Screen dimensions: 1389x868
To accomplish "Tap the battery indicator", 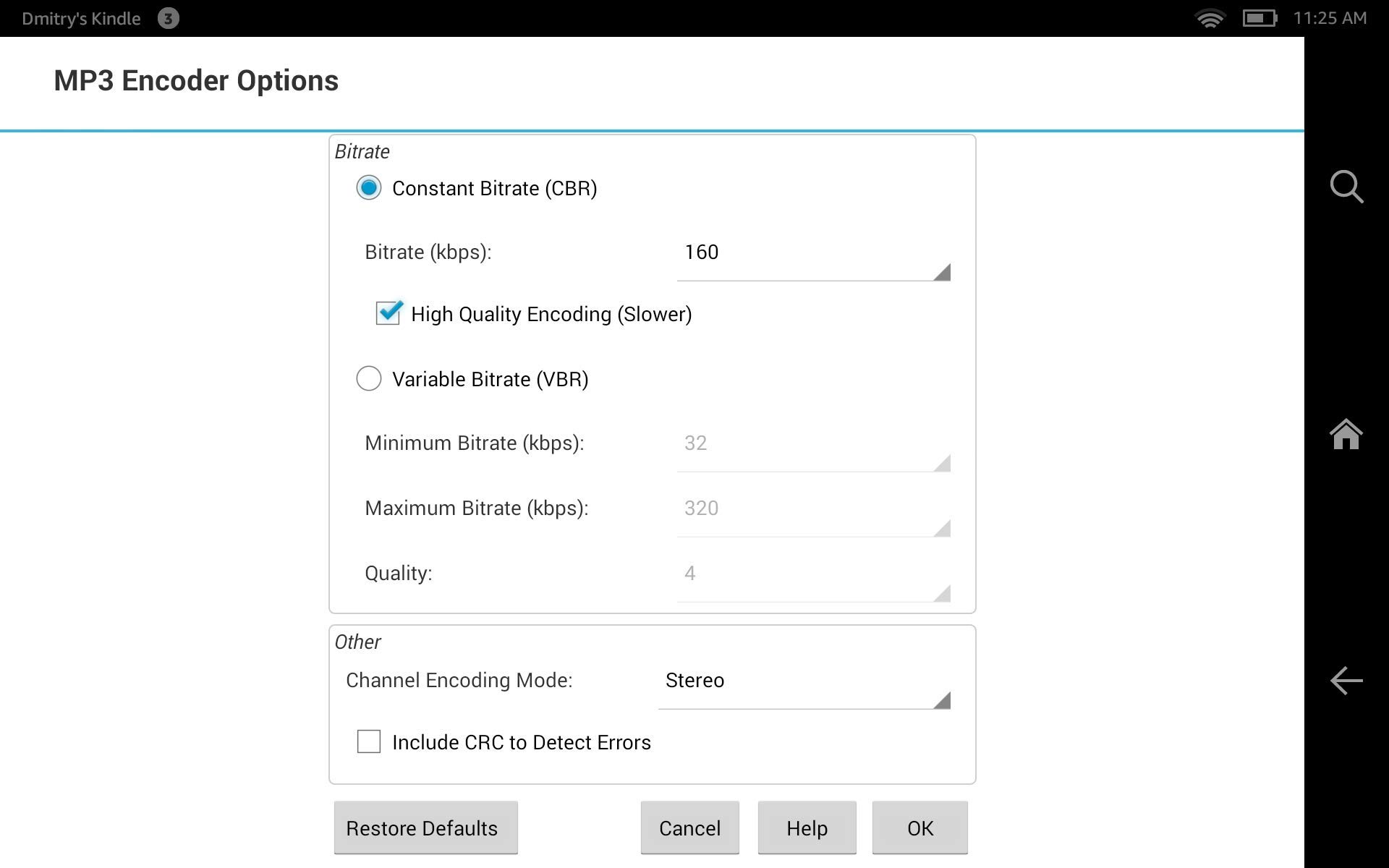I will tap(1259, 18).
